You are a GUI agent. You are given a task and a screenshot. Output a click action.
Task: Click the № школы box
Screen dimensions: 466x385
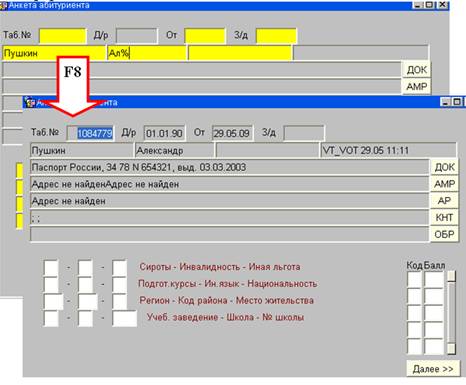point(124,318)
